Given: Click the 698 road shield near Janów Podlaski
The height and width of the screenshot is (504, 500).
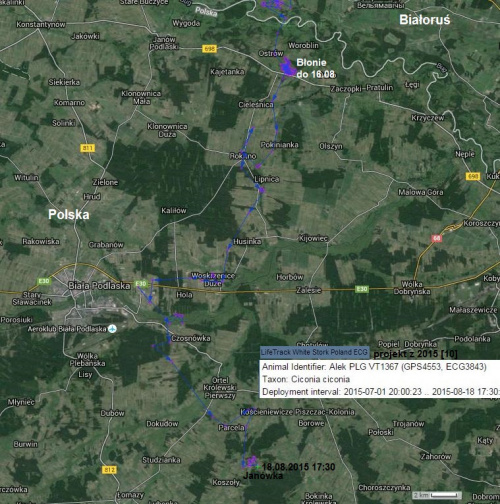Looking at the screenshot, I should [209, 49].
